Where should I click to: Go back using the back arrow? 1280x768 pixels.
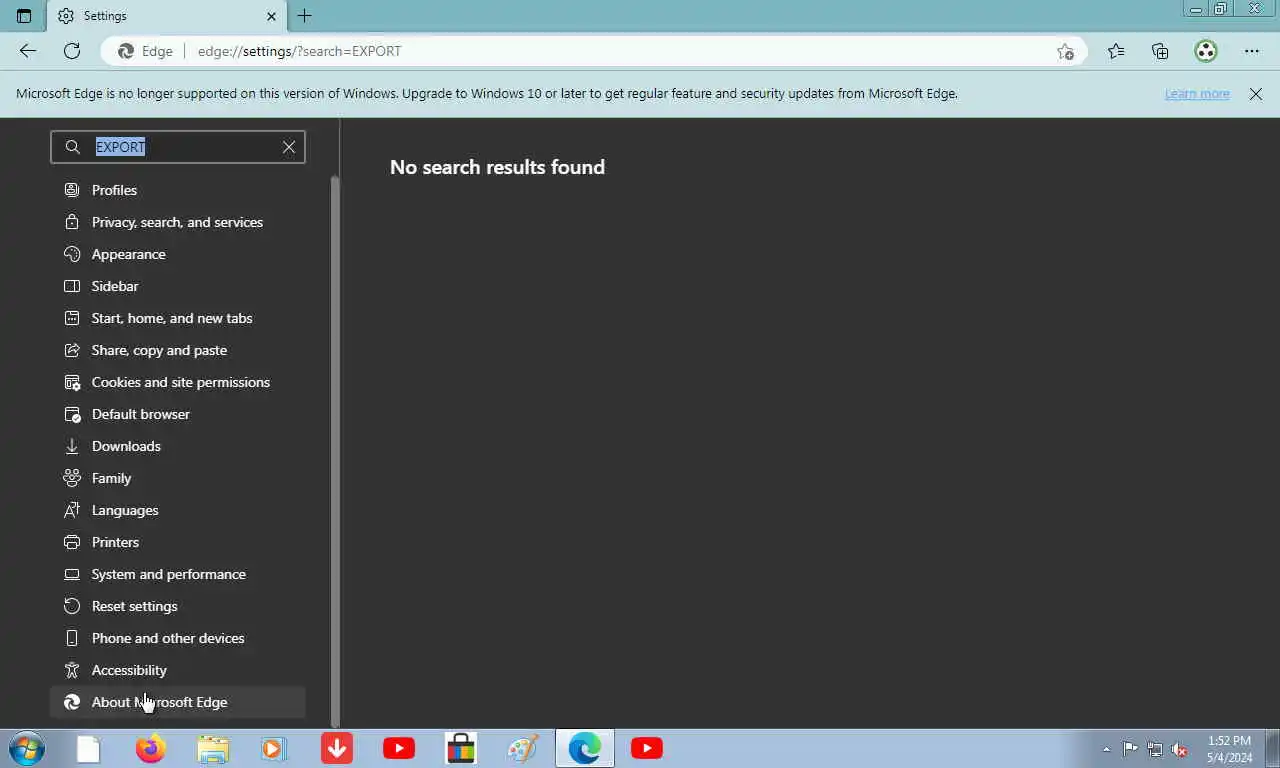pos(28,51)
